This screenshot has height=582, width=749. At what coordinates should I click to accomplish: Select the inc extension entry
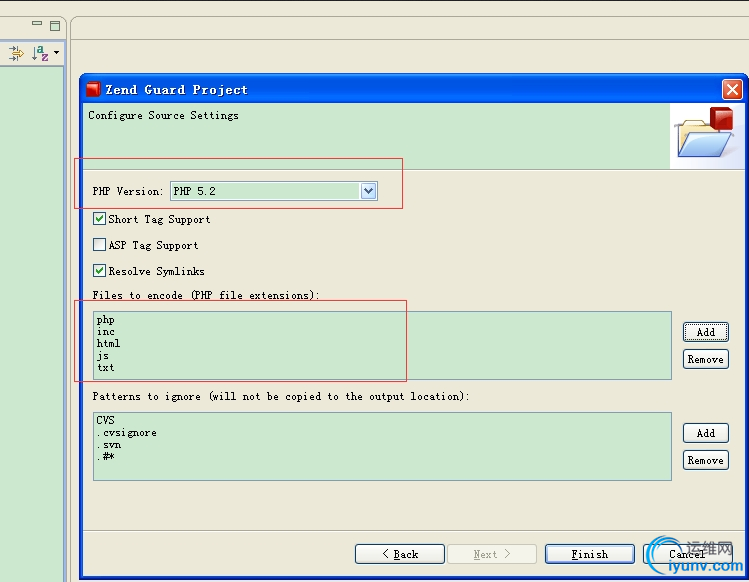click(106, 332)
